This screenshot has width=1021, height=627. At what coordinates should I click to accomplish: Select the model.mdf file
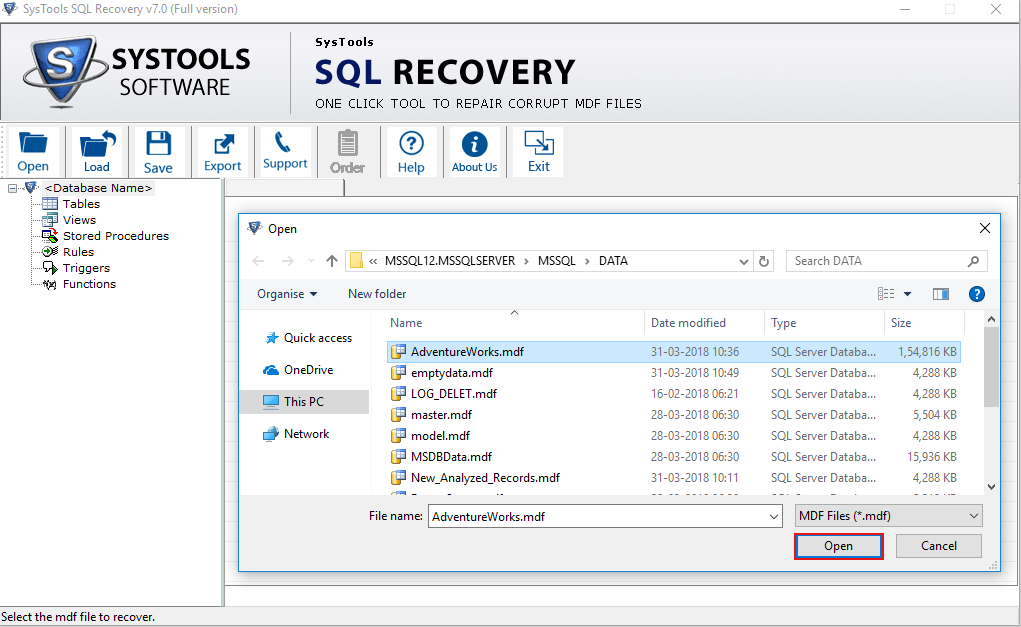coord(673,436)
